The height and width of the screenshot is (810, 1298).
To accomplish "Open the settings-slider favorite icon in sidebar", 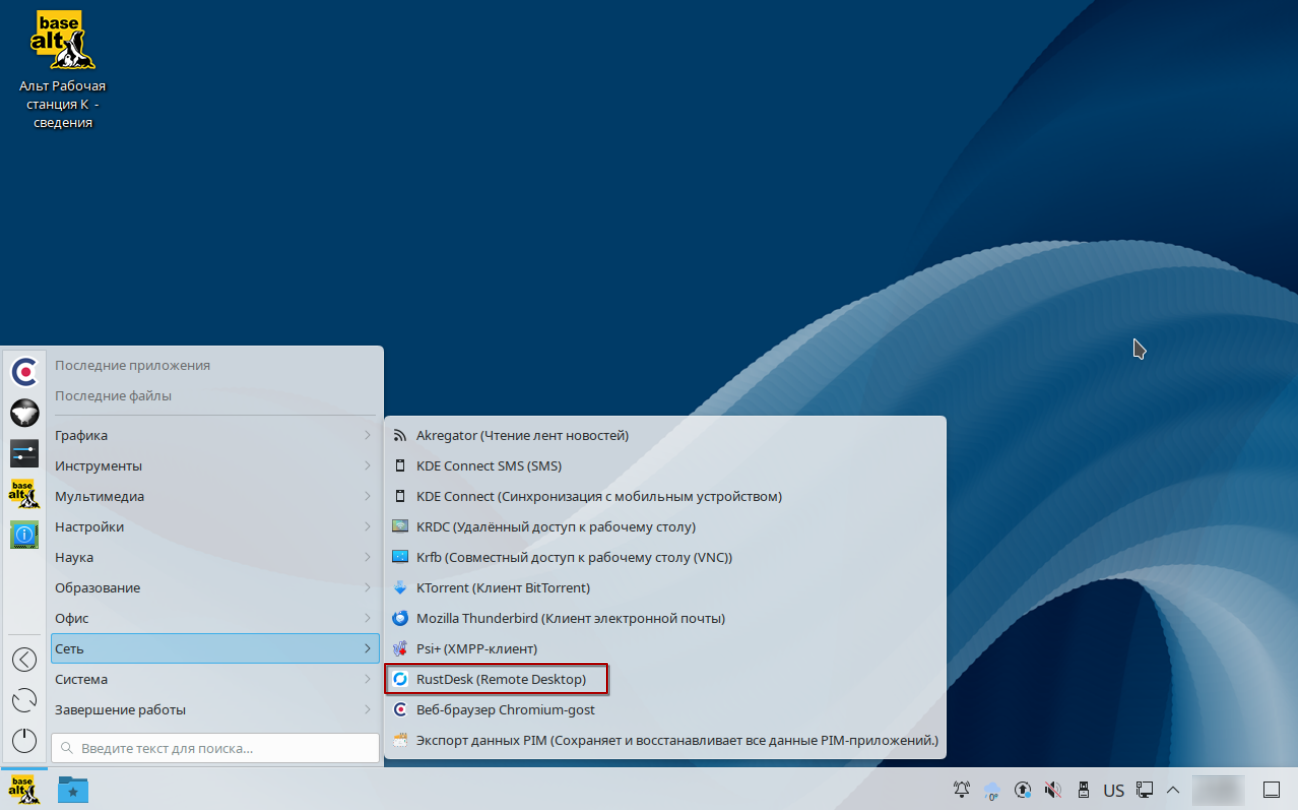I will coord(23,453).
